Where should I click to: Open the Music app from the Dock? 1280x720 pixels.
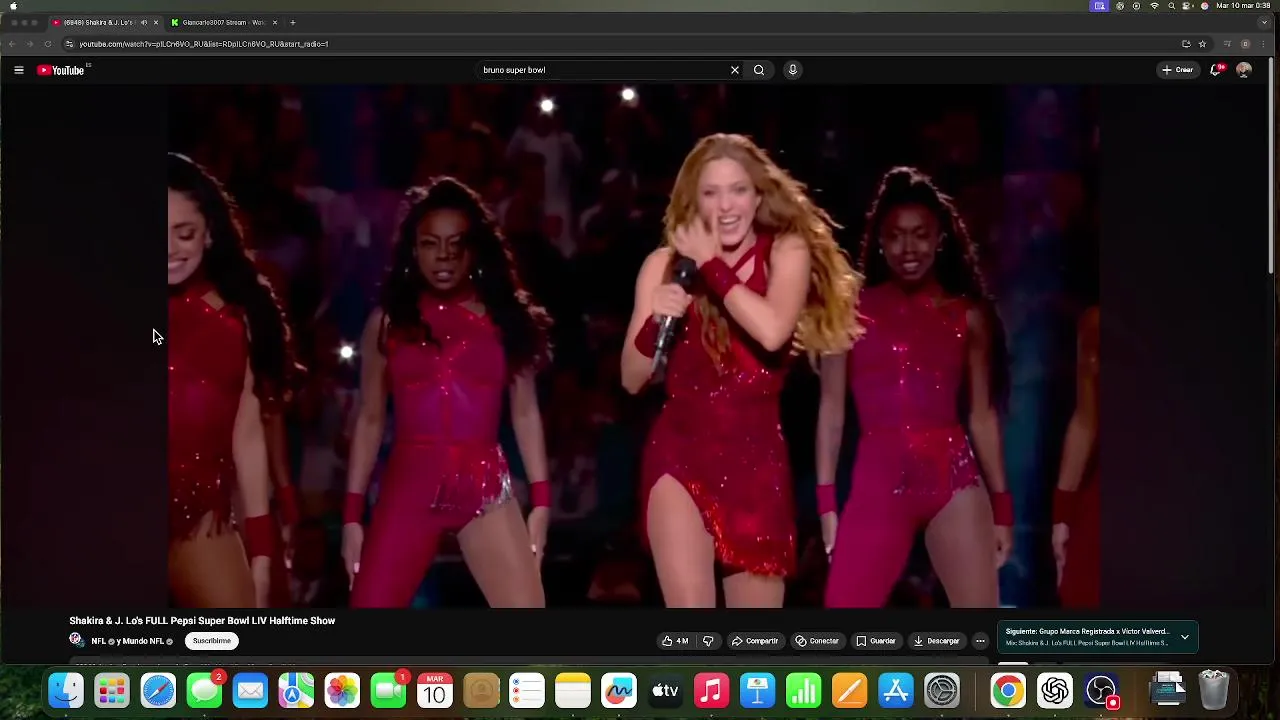click(x=711, y=690)
